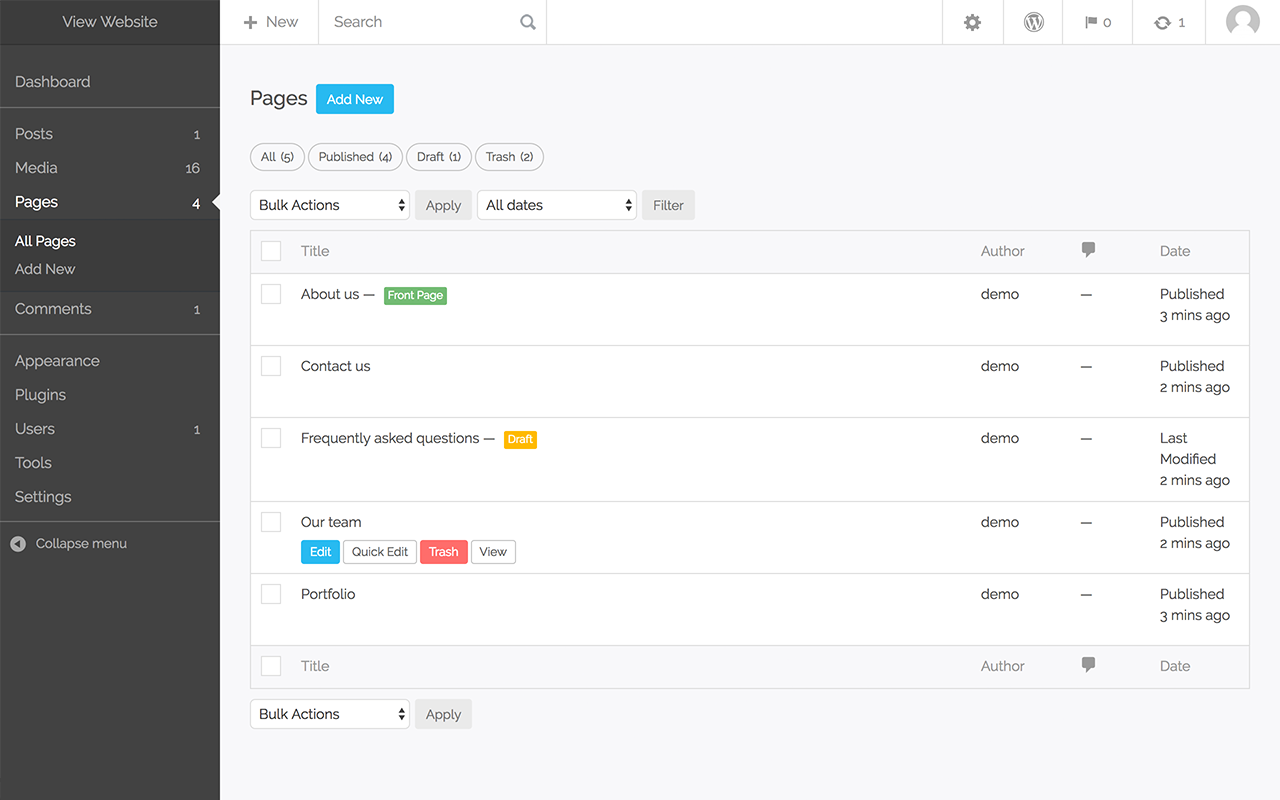Click the Author column header
Viewport: 1280px width, 800px height.
(1003, 251)
